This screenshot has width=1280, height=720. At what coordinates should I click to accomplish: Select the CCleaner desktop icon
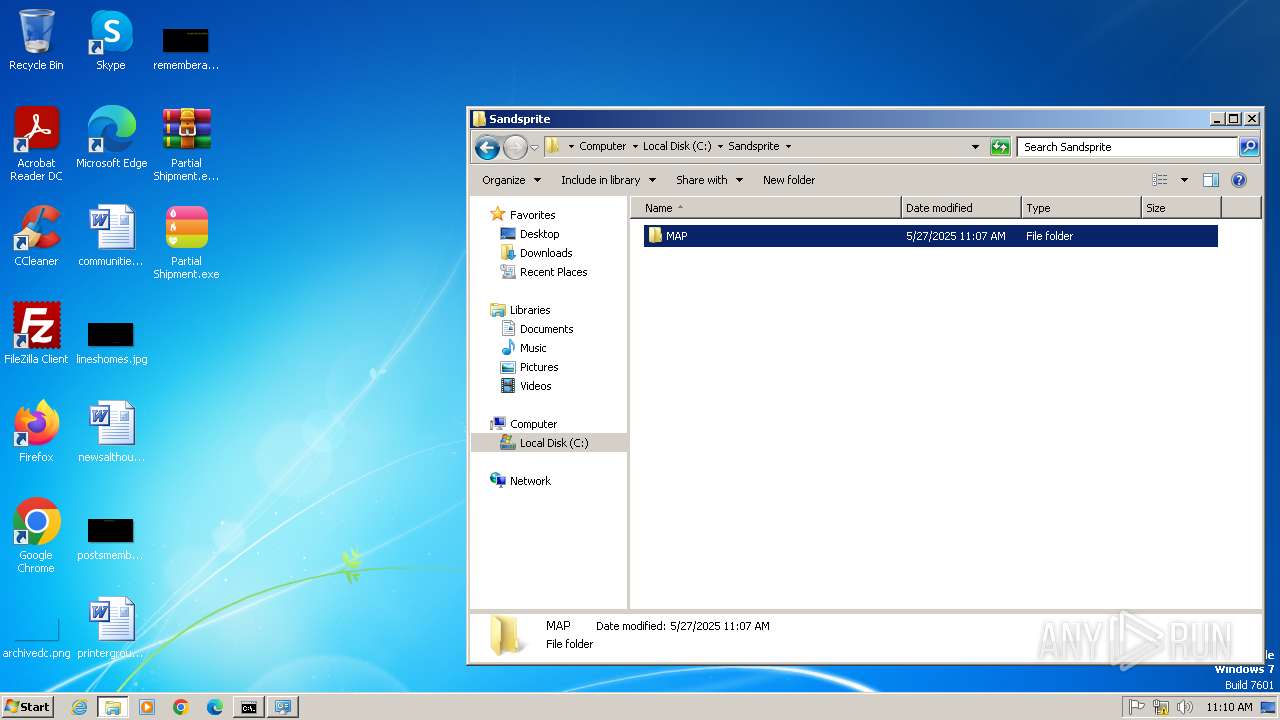36,236
